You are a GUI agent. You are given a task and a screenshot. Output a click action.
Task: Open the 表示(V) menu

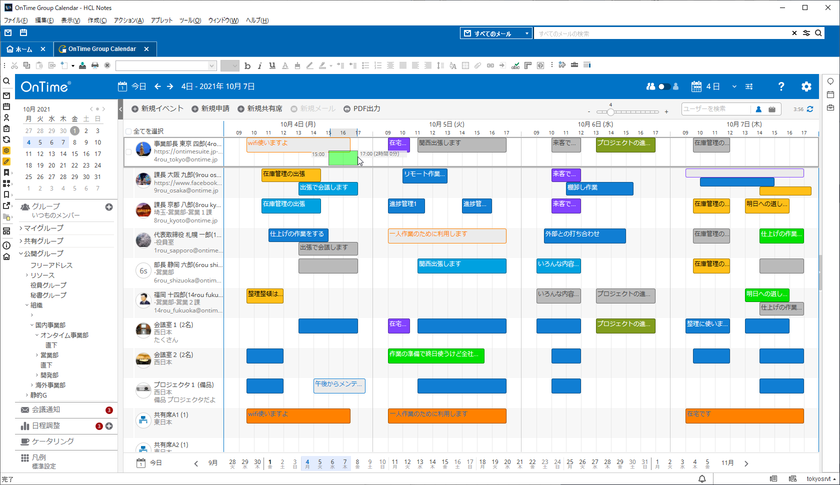(x=70, y=20)
